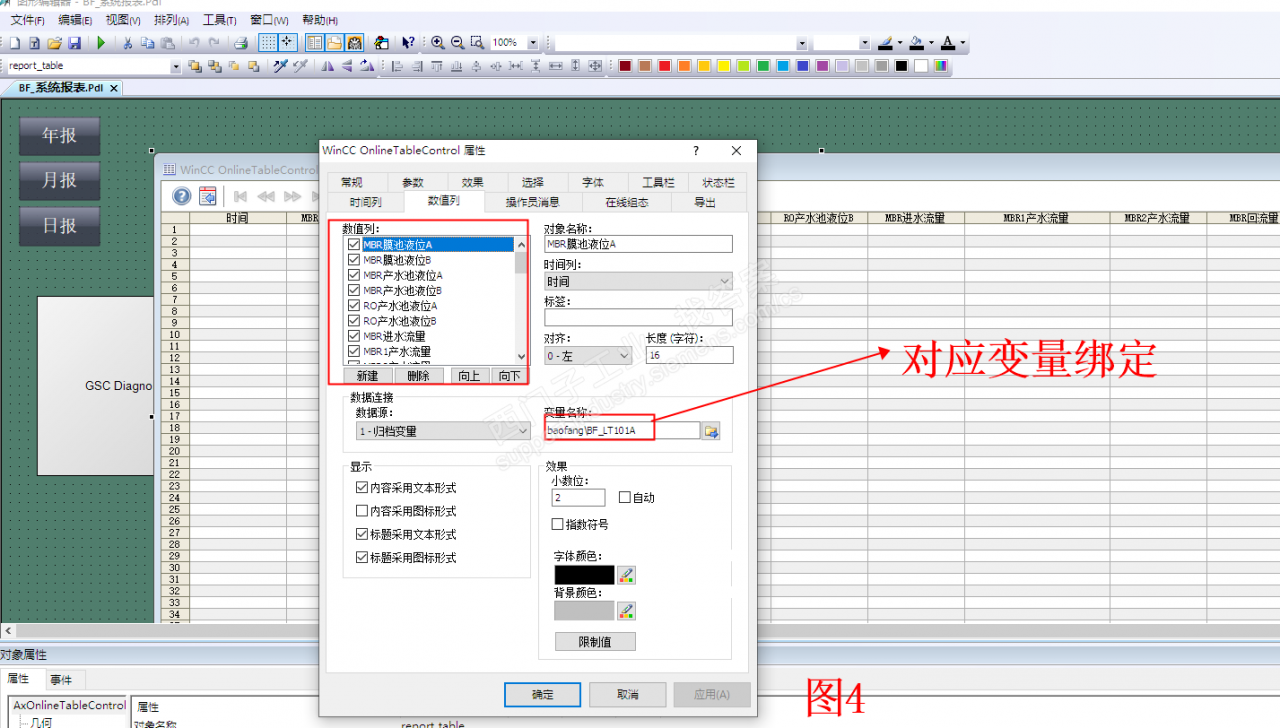Print the picture using the printer icon
Screen dimensions: 1280x728
pyautogui.click(x=241, y=43)
